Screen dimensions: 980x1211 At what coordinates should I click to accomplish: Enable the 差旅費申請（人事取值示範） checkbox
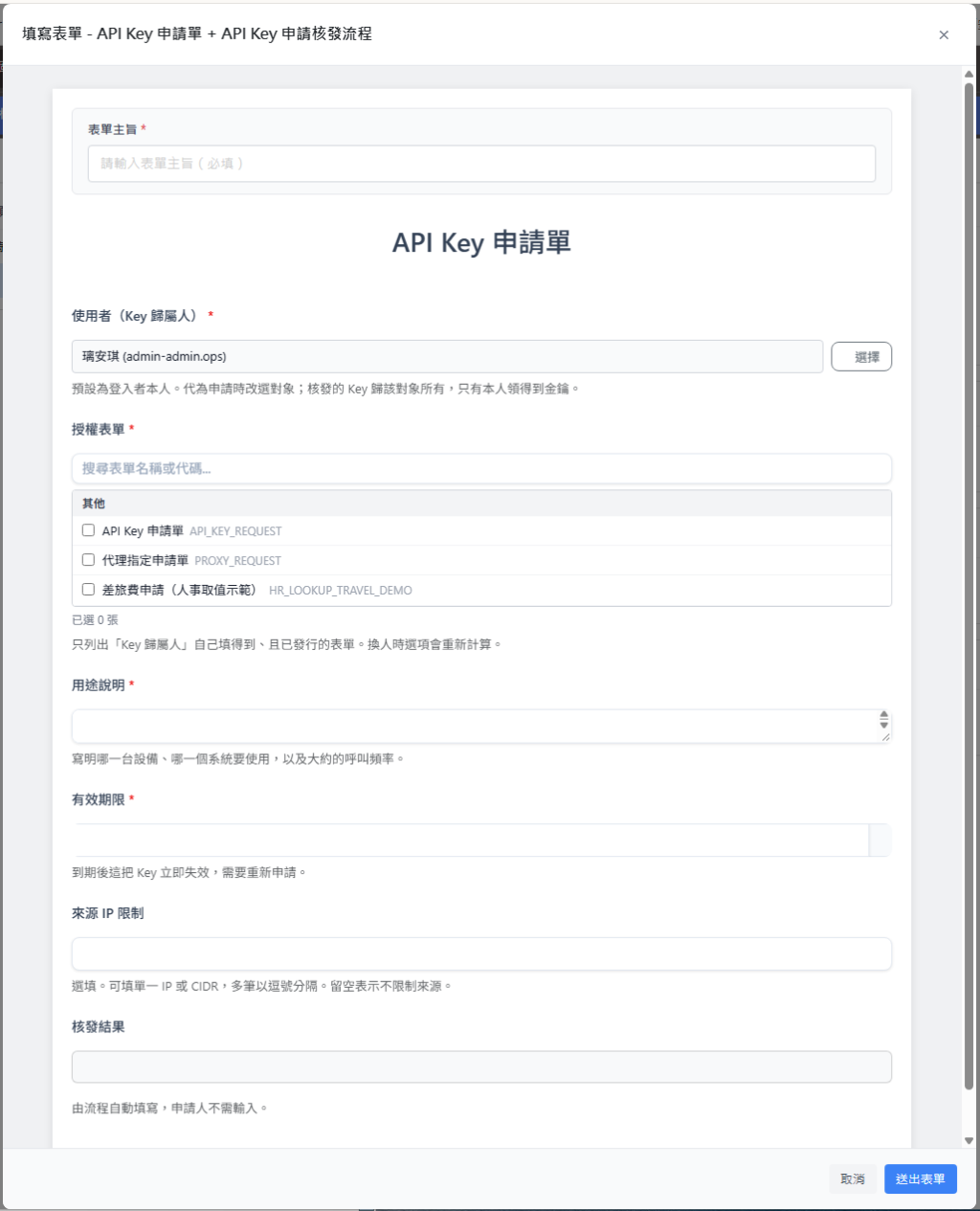(88, 590)
